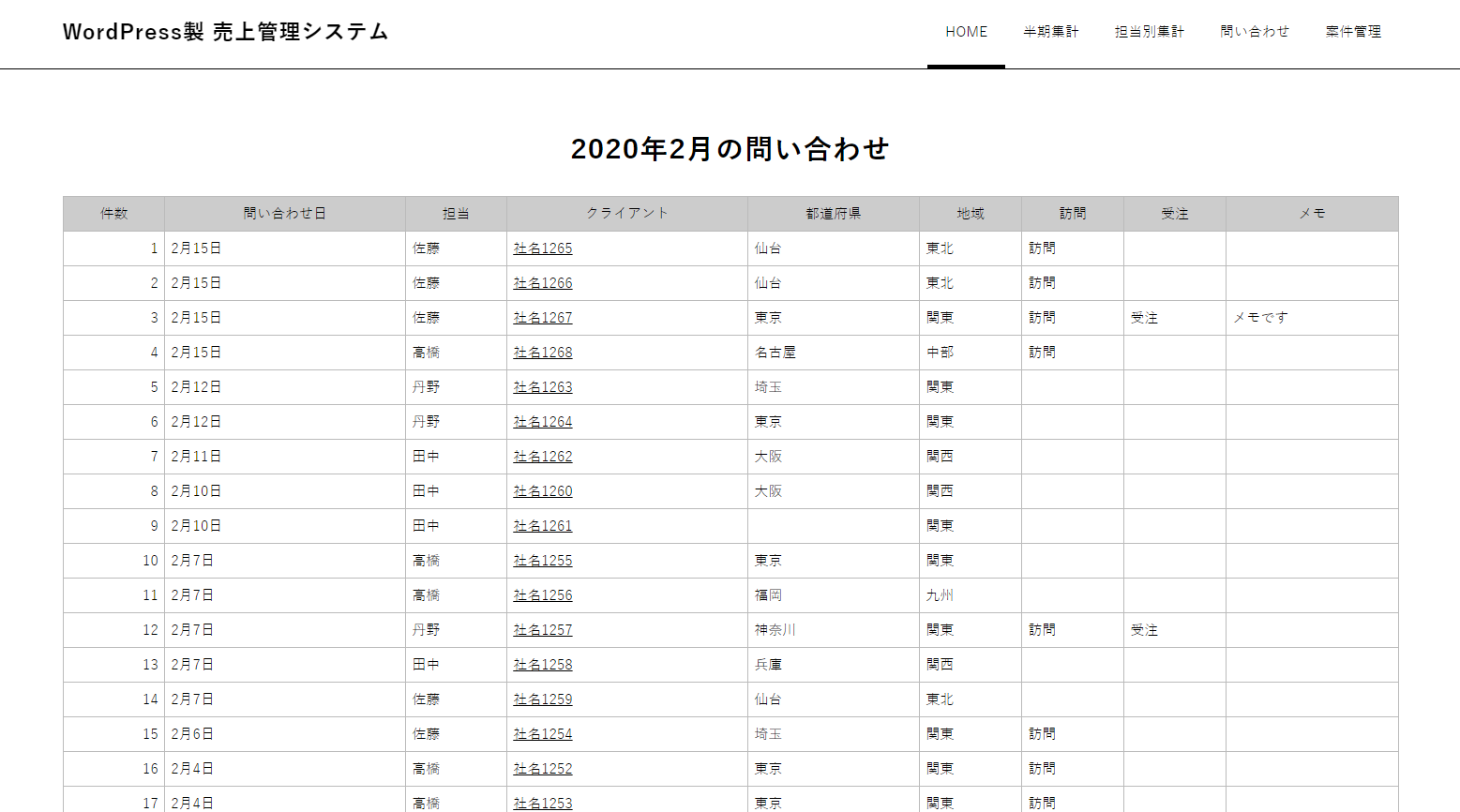Open client link 社名1268
Image resolution: width=1460 pixels, height=812 pixels.
click(542, 353)
